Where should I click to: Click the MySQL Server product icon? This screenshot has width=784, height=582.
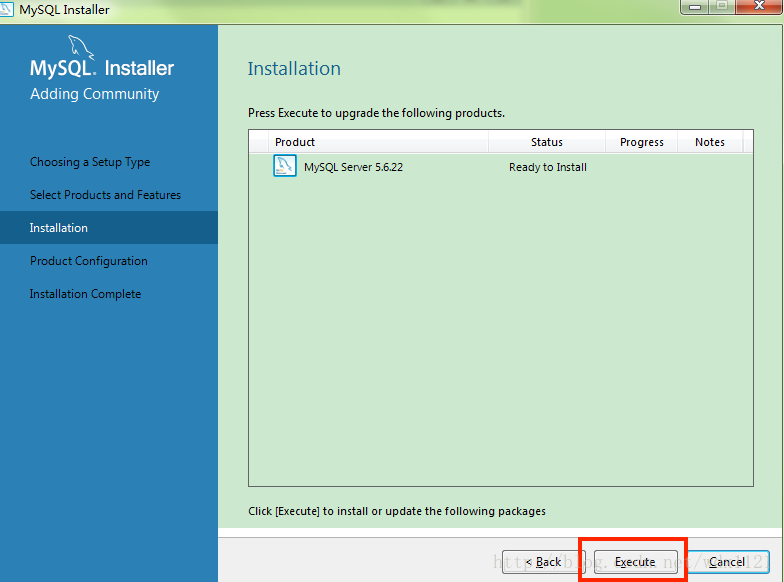coord(284,166)
